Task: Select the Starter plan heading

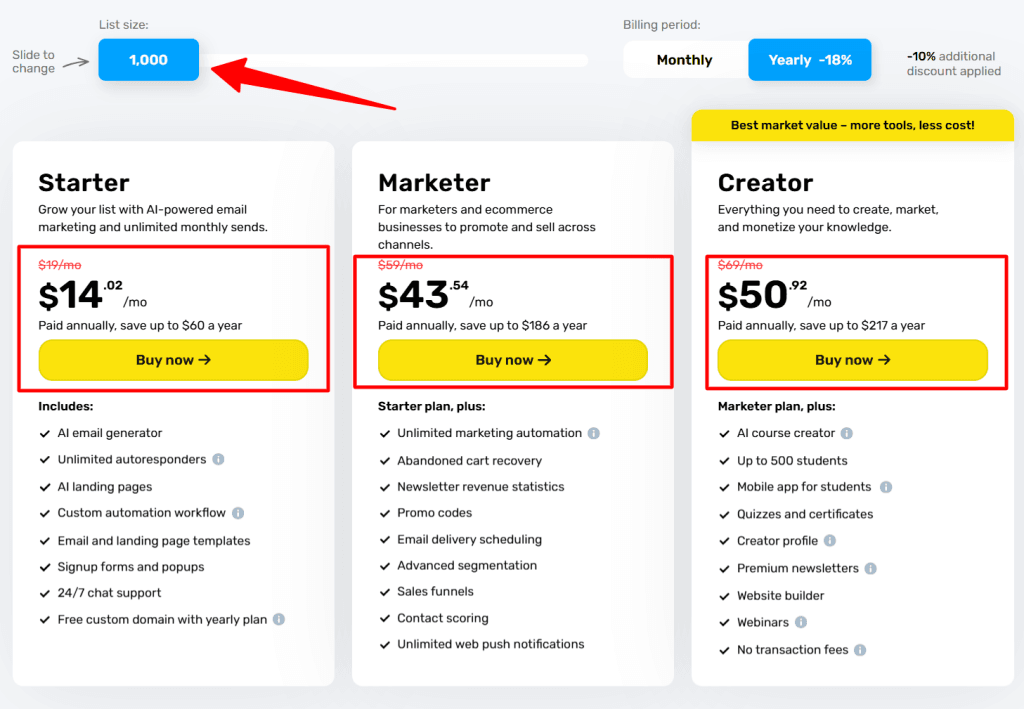Action: [83, 183]
